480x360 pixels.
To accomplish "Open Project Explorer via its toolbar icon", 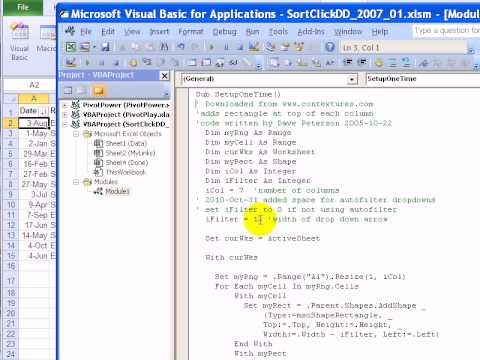I will [270, 47].
